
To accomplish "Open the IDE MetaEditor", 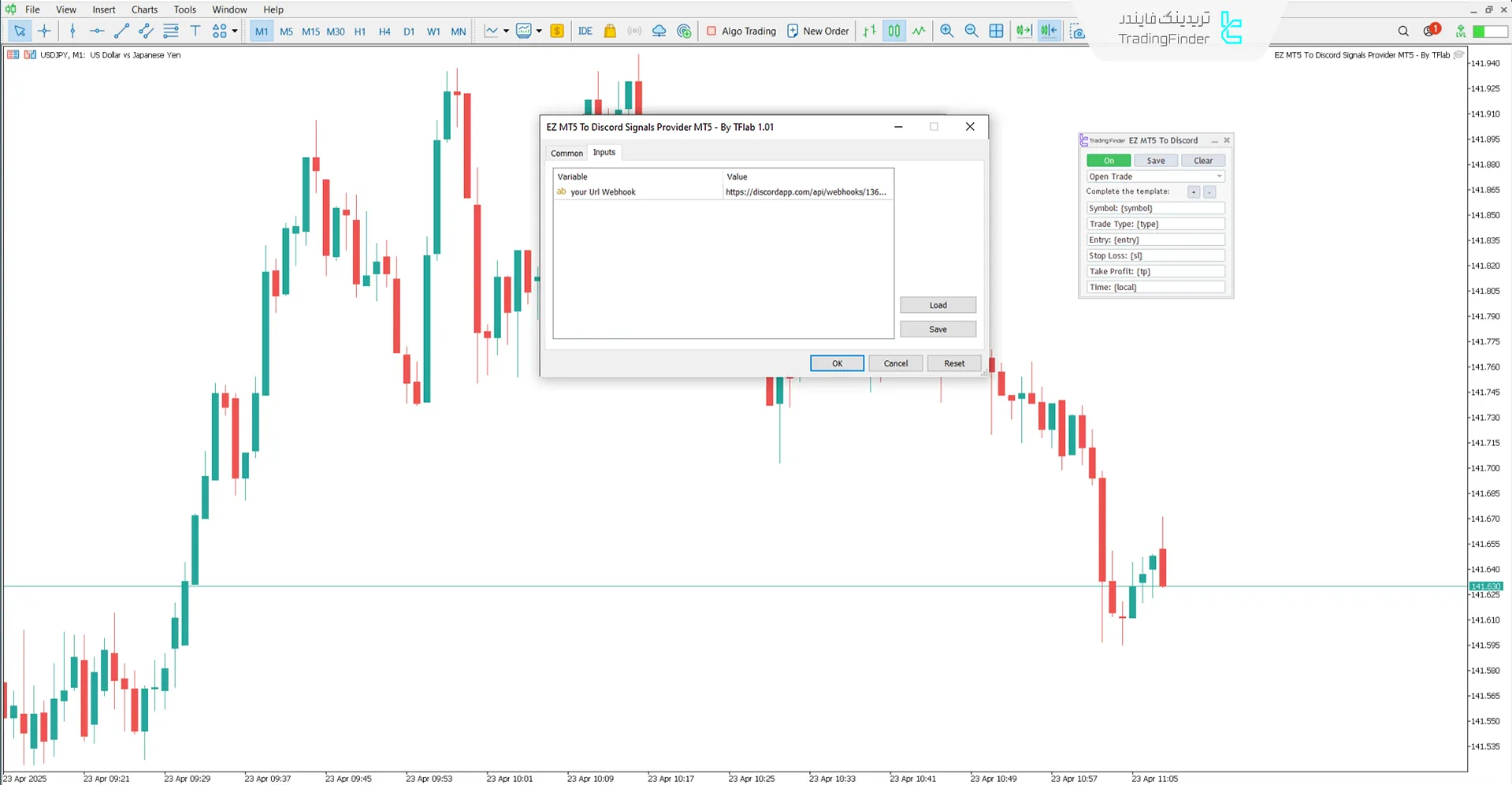I will (x=585, y=31).
